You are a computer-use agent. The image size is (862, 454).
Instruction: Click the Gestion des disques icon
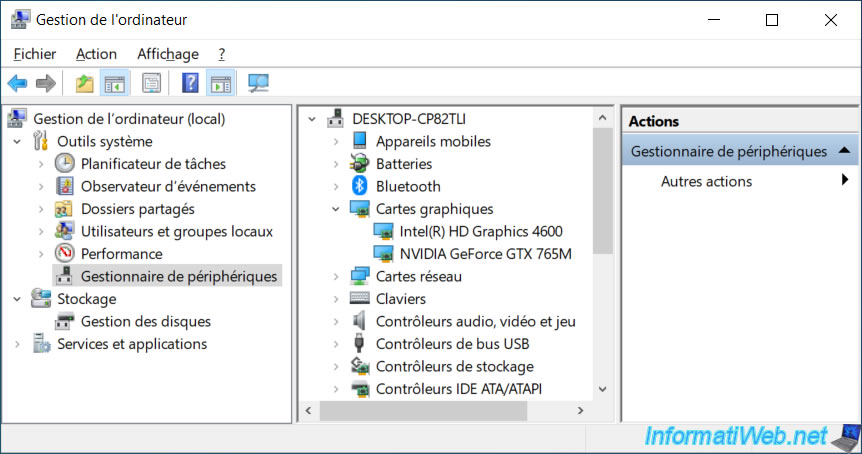64,321
